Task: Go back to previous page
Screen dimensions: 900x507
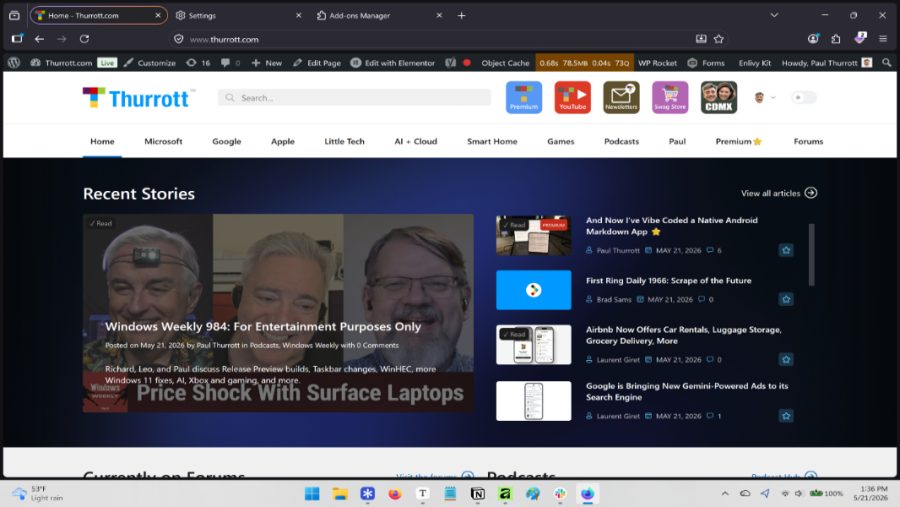Action: coord(39,39)
